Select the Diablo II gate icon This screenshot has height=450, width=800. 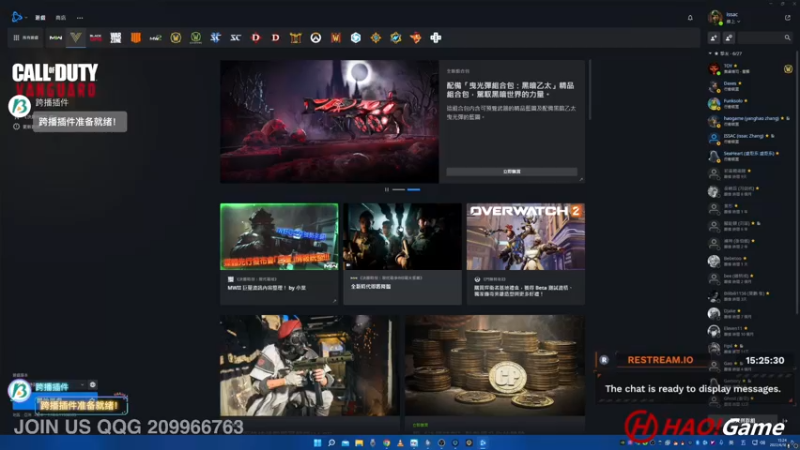click(295, 38)
